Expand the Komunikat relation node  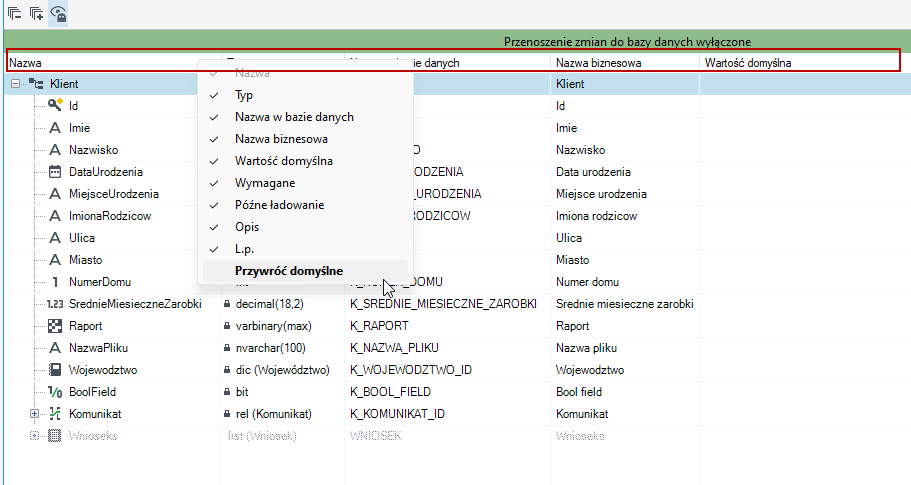(x=34, y=414)
